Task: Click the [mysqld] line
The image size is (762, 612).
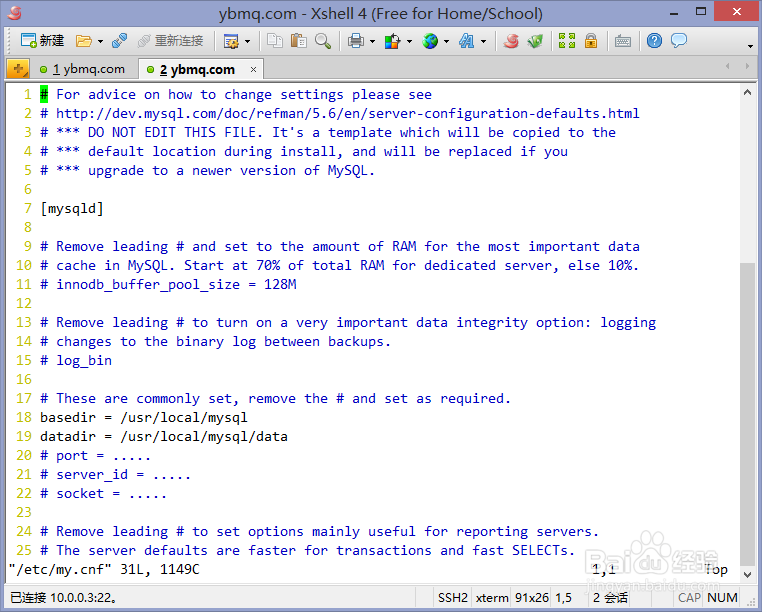Action: tap(72, 209)
